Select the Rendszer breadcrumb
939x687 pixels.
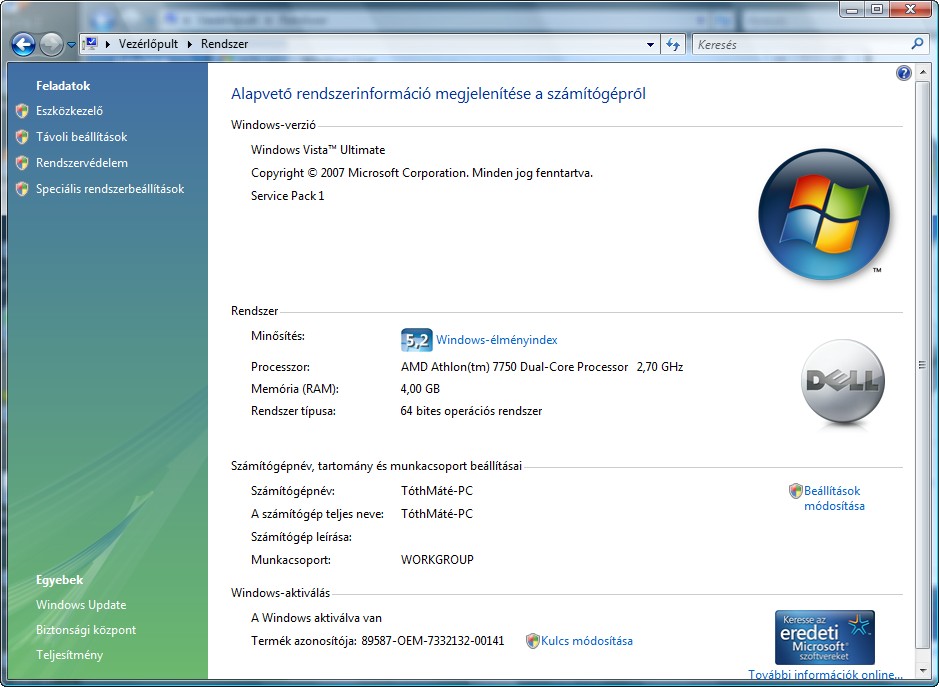[225, 44]
